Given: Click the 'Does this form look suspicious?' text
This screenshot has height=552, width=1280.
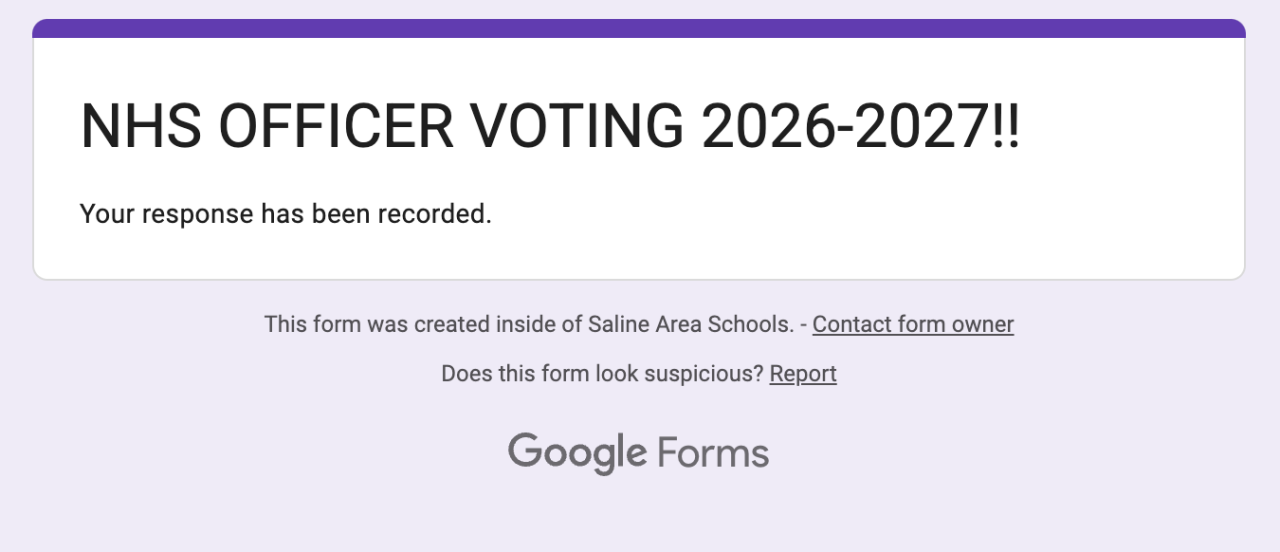Looking at the screenshot, I should 602,374.
